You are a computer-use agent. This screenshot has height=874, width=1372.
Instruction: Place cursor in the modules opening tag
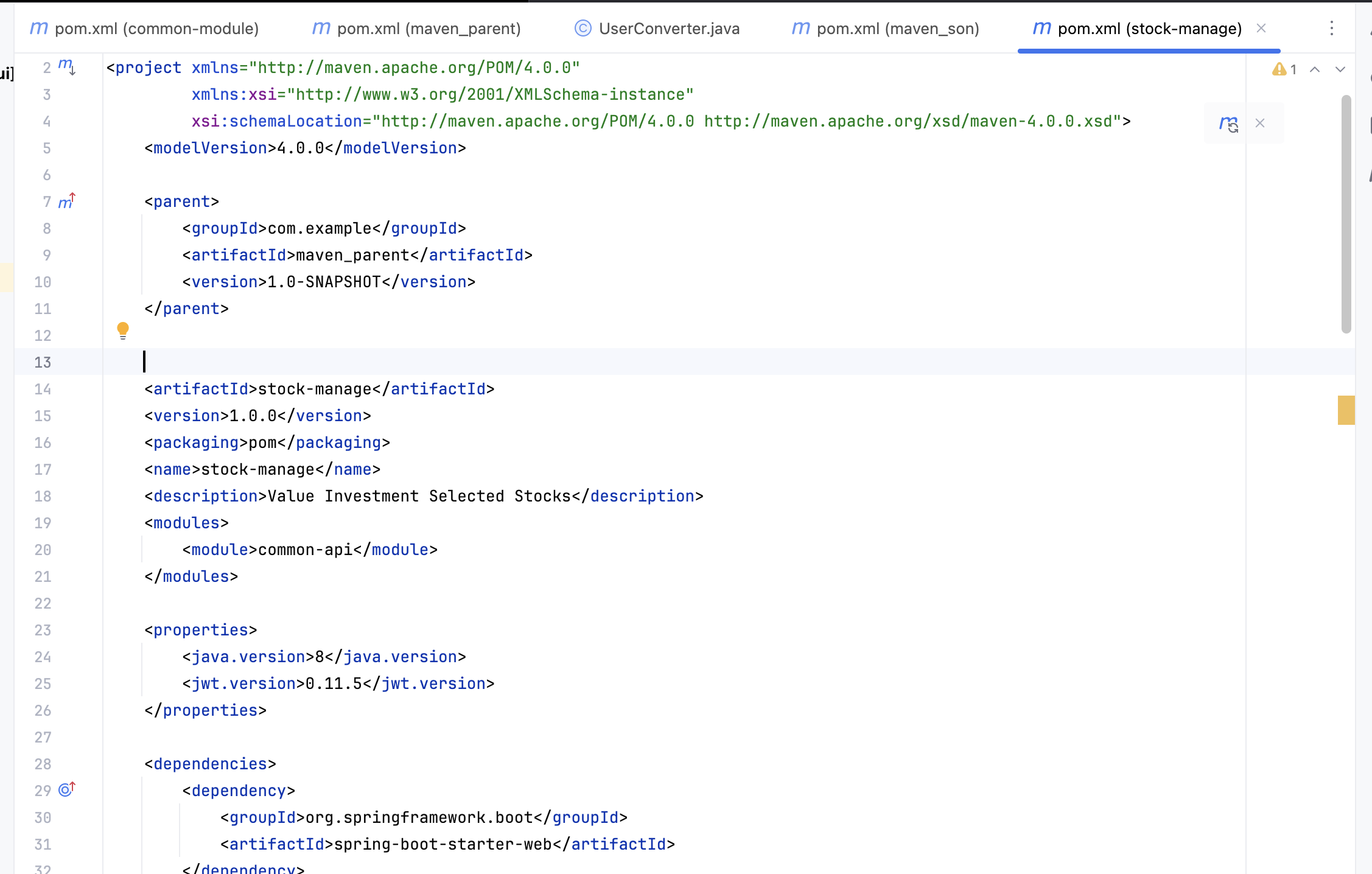pos(186,523)
